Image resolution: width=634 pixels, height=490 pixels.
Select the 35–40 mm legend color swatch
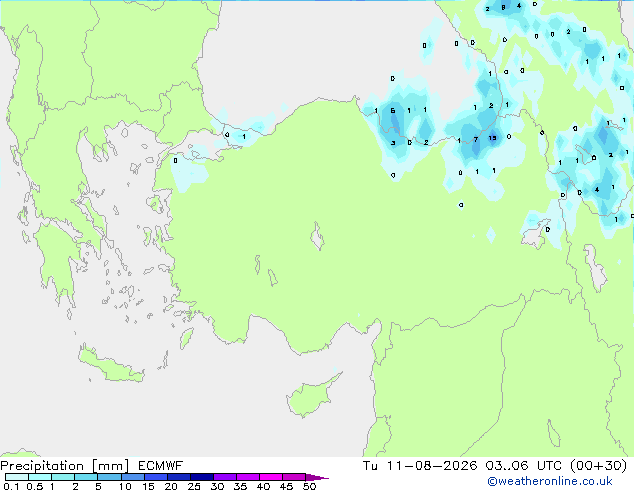[248, 477]
